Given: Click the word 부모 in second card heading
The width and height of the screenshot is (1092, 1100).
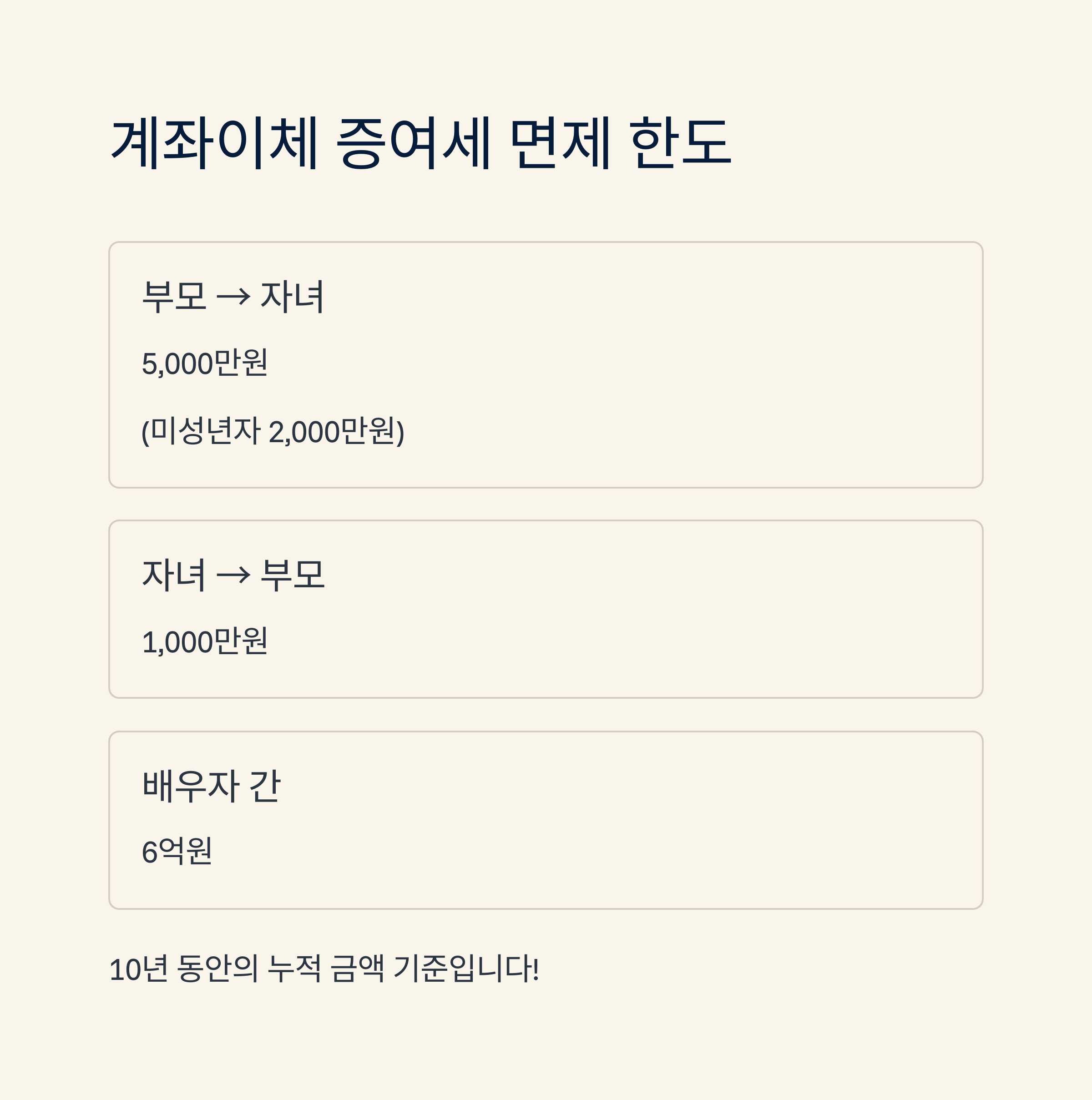Looking at the screenshot, I should (293, 575).
